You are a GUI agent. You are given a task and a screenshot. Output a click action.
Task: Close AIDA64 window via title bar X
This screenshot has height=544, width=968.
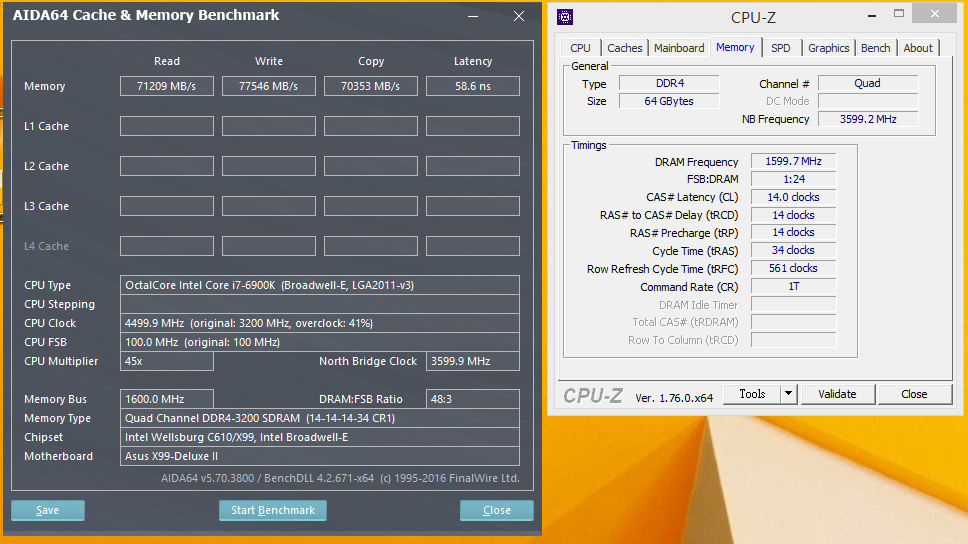coord(519,17)
